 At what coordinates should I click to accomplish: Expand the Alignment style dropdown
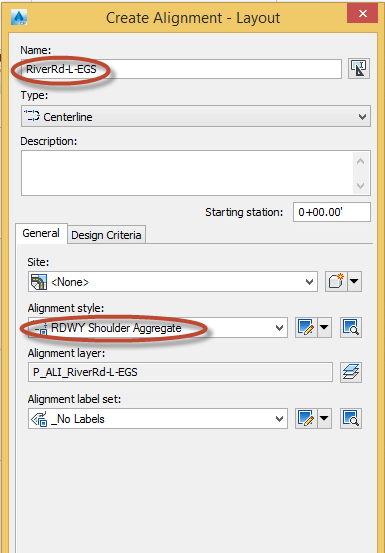click(158, 328)
